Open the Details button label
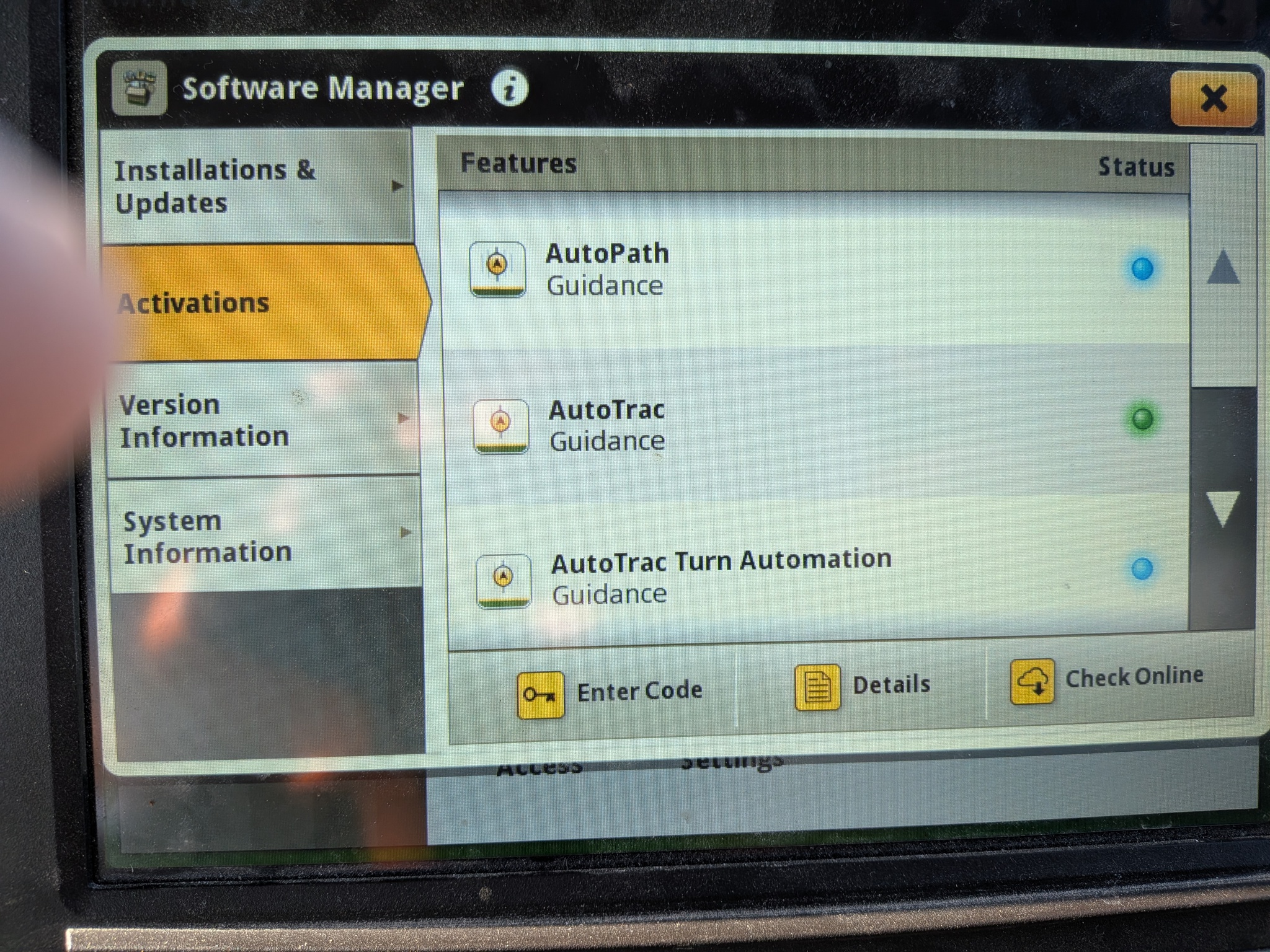 click(892, 684)
